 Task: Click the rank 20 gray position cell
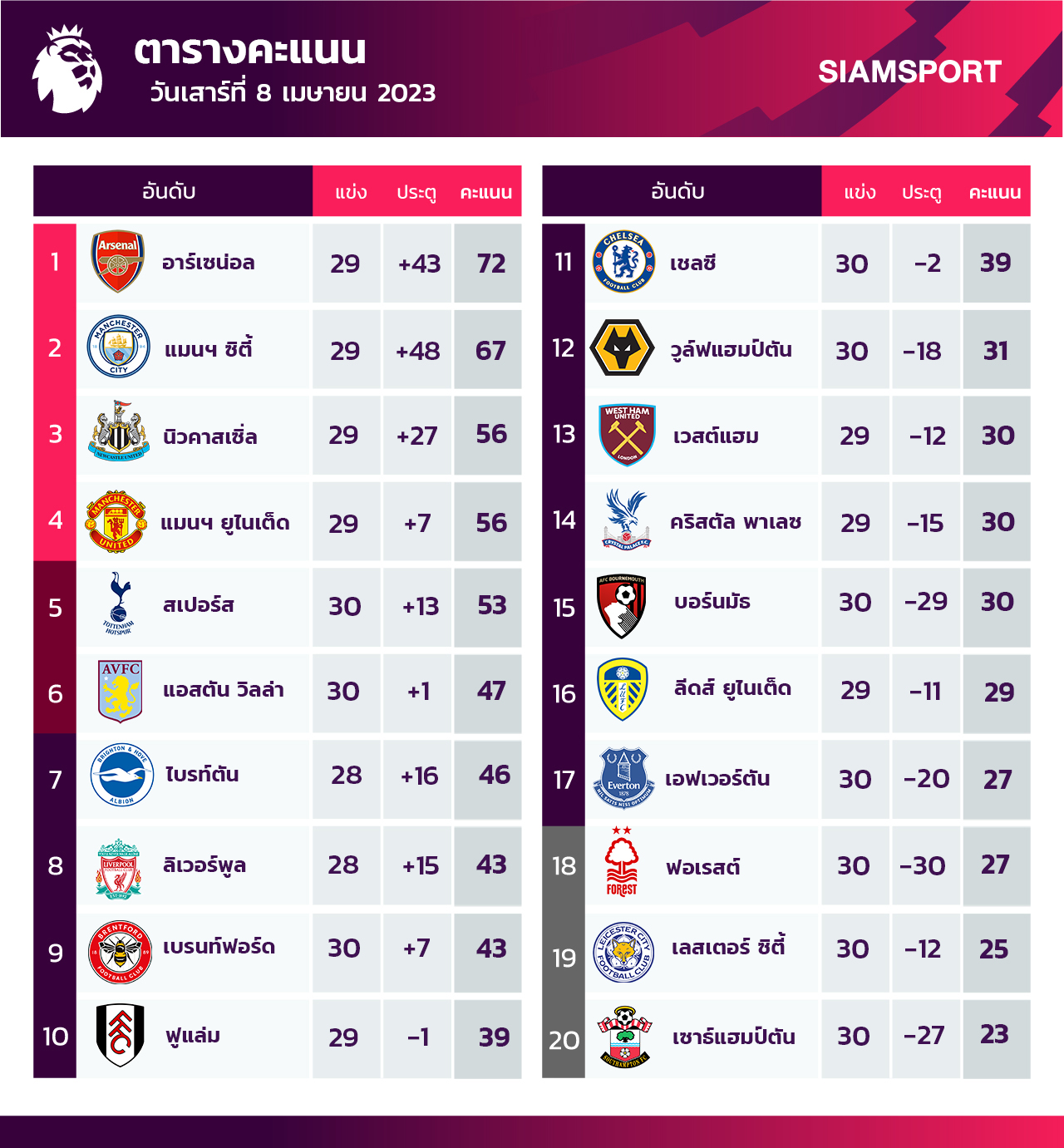[x=564, y=1039]
